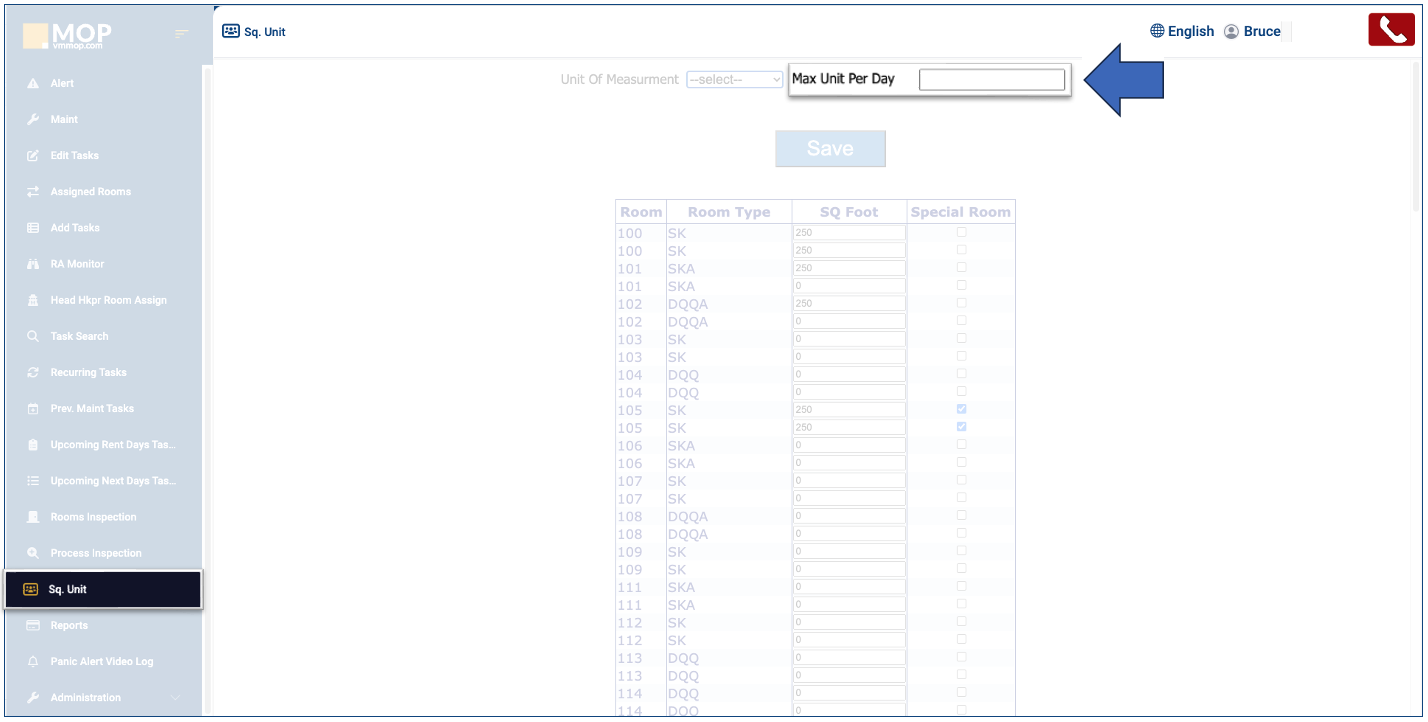Toggle Special Room checkbox for first room 102
This screenshot has width=1428, height=722.
tap(961, 303)
